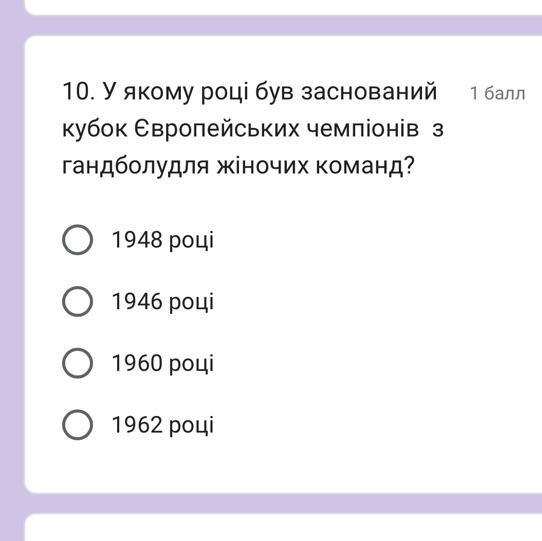Click the word 'чемпіонів' in the question
Viewport: 542px width, 541px height.
pyautogui.click(x=363, y=129)
